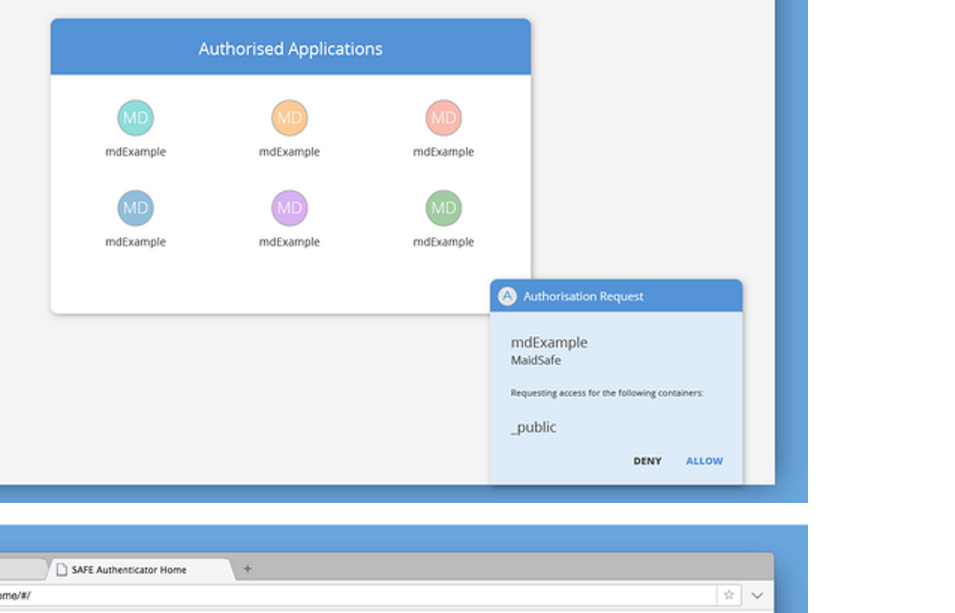Click the mdExample label under purple icon
Viewport: 955px width, 613px height.
[x=289, y=242]
